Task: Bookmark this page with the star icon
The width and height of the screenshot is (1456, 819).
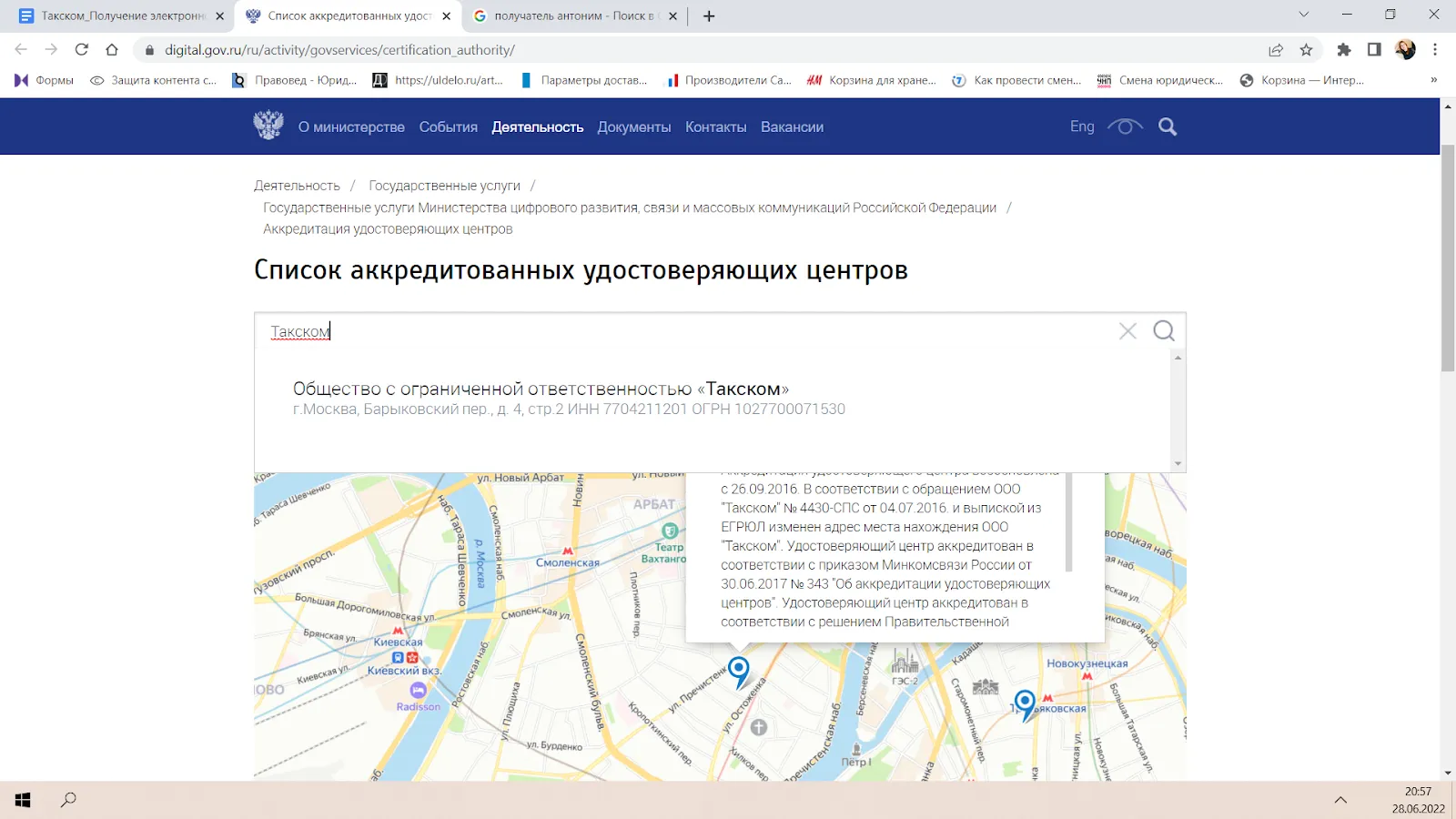Action: [1306, 50]
